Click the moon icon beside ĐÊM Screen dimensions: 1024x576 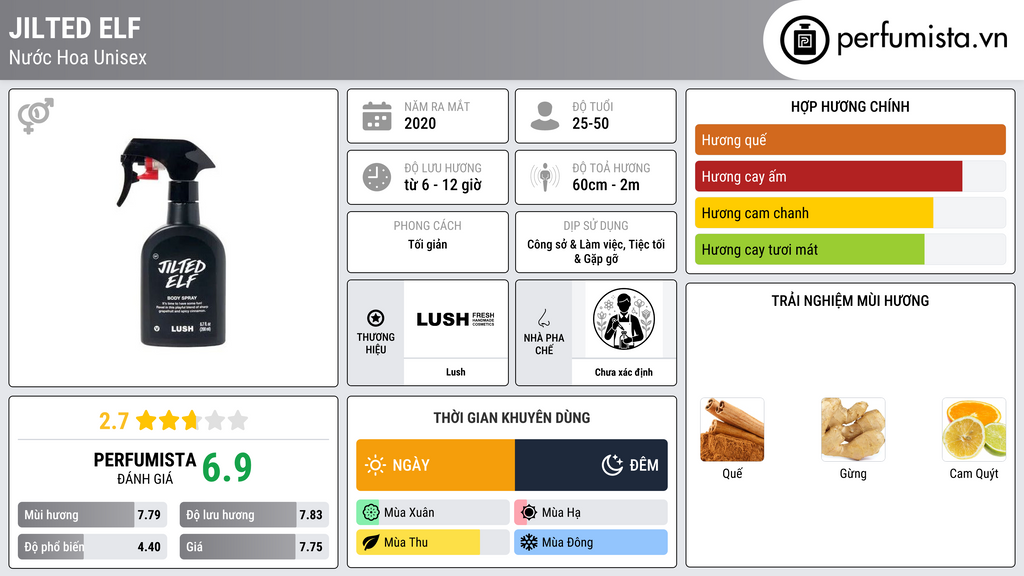612,465
